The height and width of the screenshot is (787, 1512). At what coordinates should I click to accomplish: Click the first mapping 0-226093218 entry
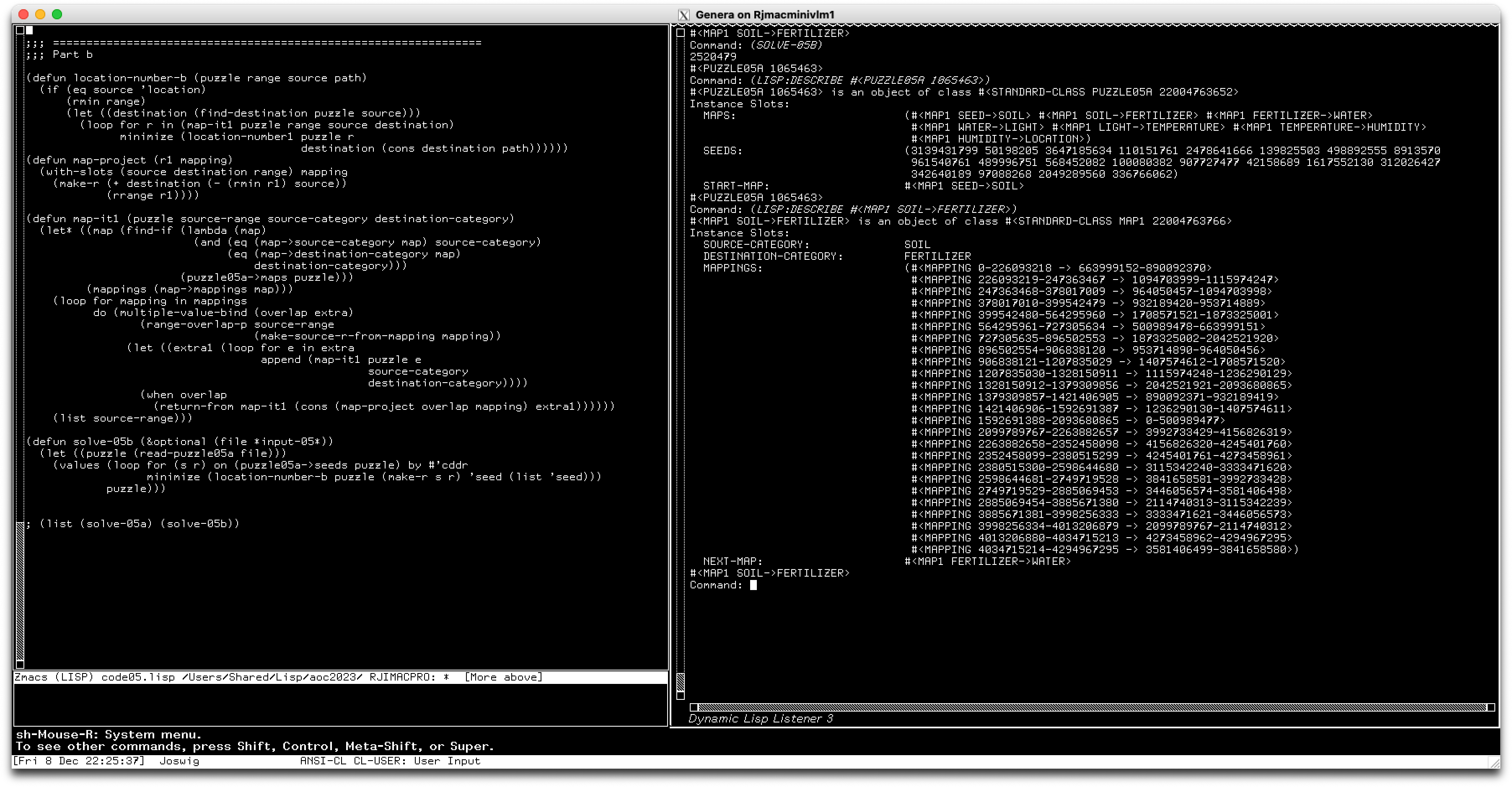point(1061,268)
